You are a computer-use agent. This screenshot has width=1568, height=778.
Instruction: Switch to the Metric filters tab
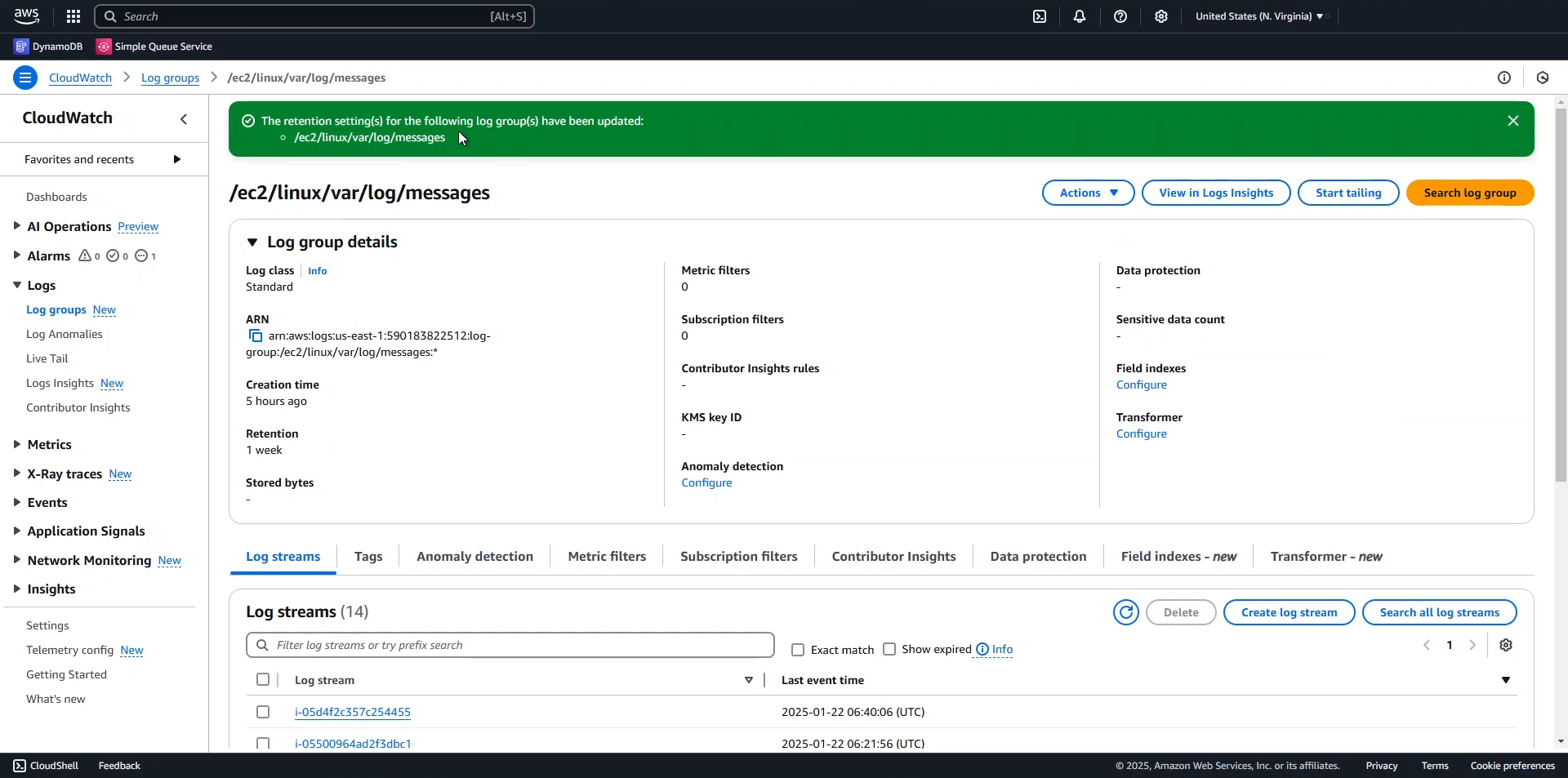click(606, 557)
